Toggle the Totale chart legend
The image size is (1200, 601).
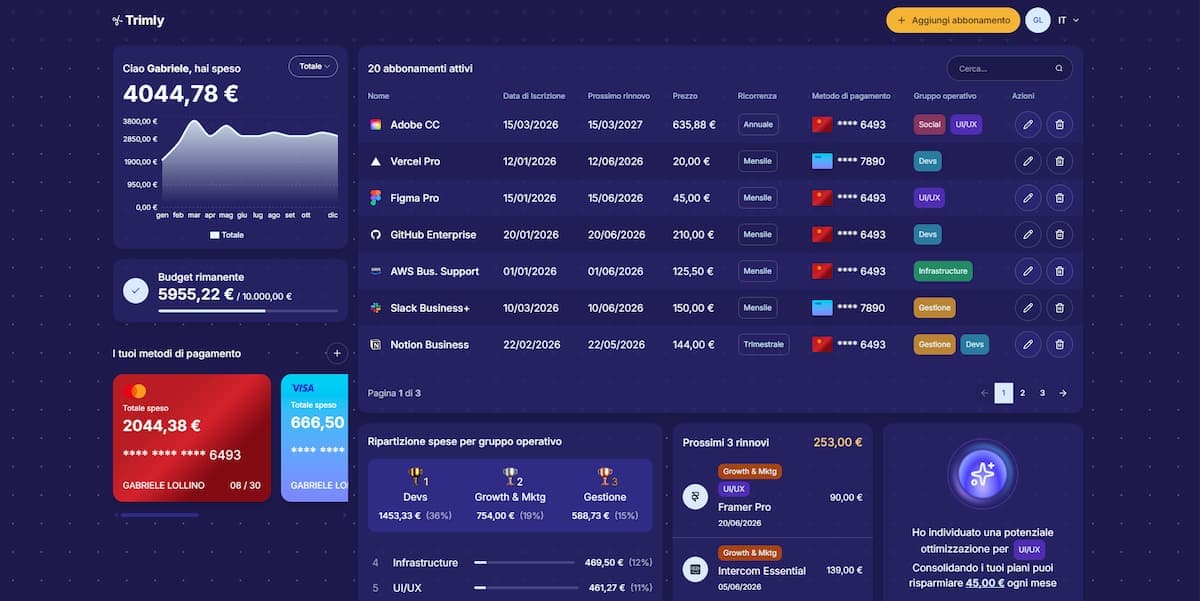(x=227, y=235)
